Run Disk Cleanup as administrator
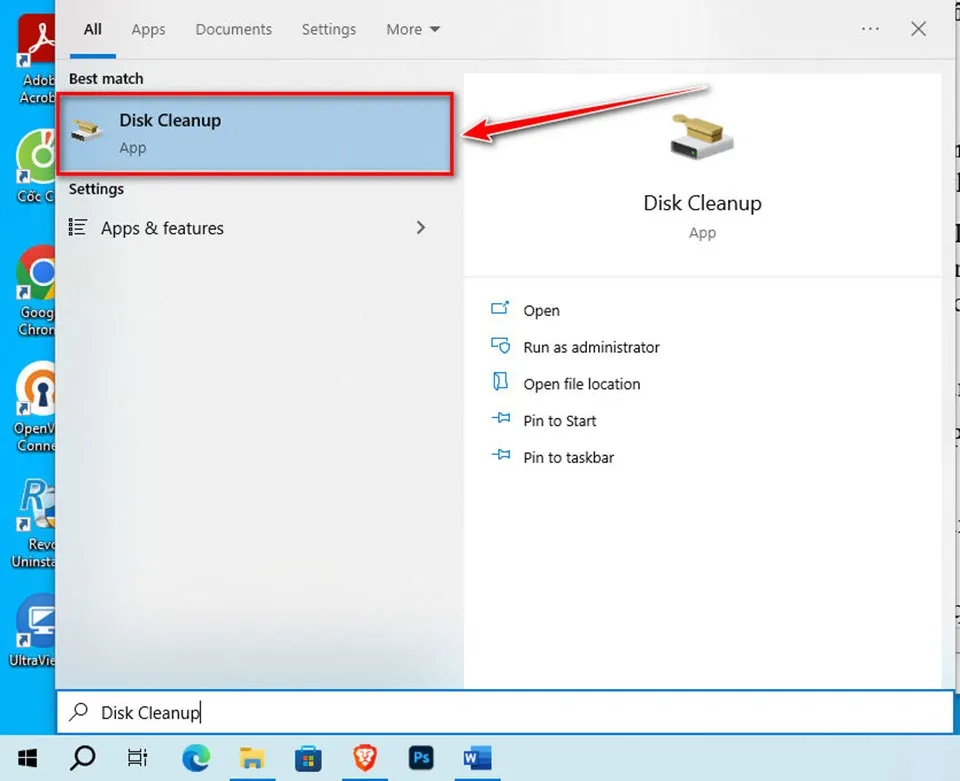The image size is (960, 781). pyautogui.click(x=590, y=347)
